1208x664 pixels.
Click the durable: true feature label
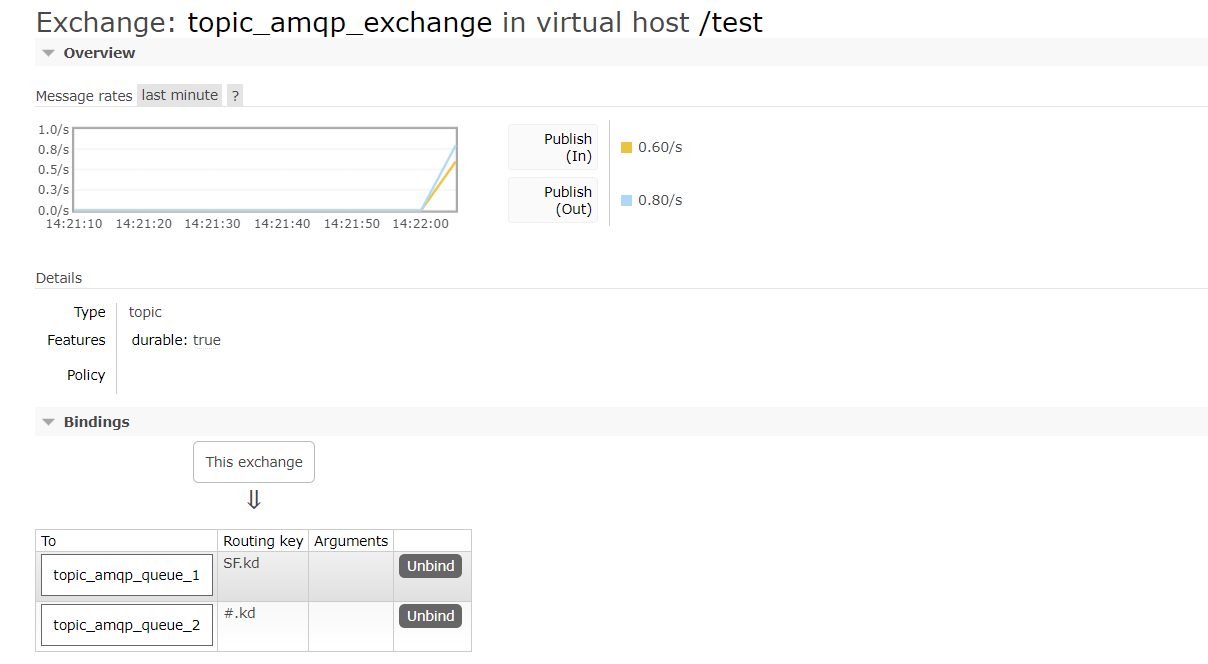point(174,339)
